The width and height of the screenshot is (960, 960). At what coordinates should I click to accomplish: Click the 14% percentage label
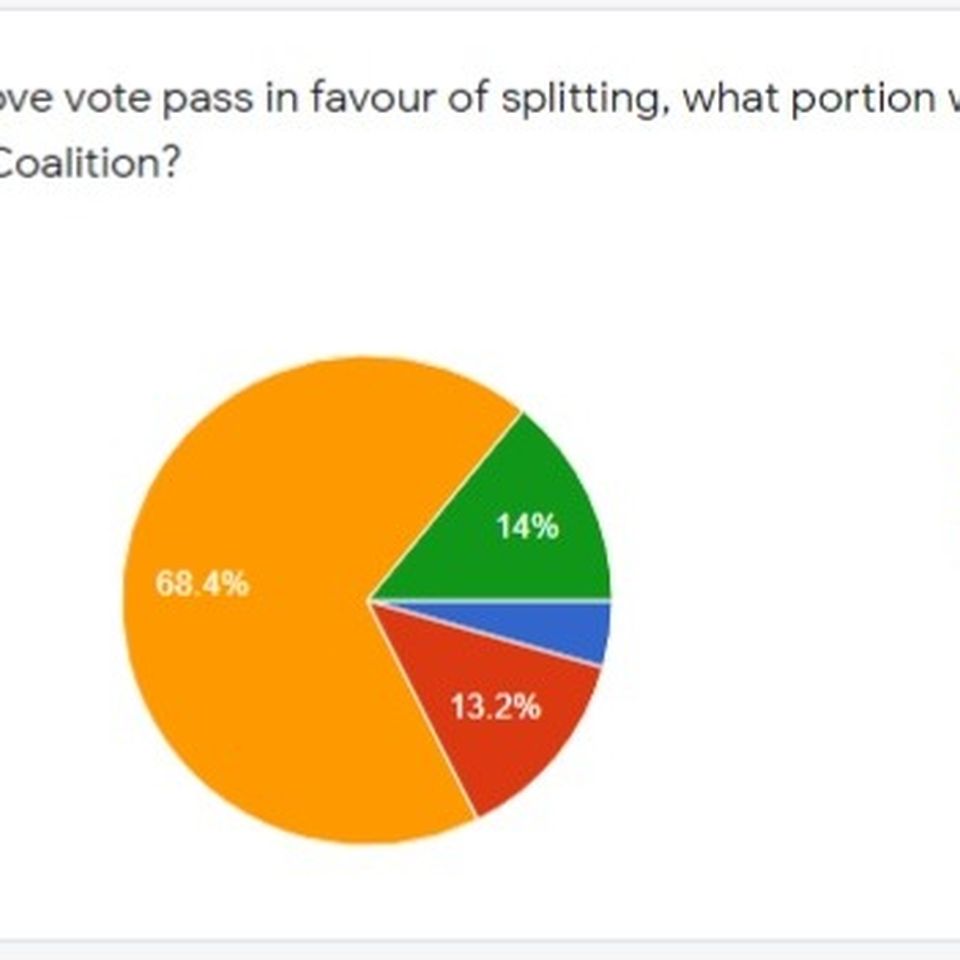point(527,527)
